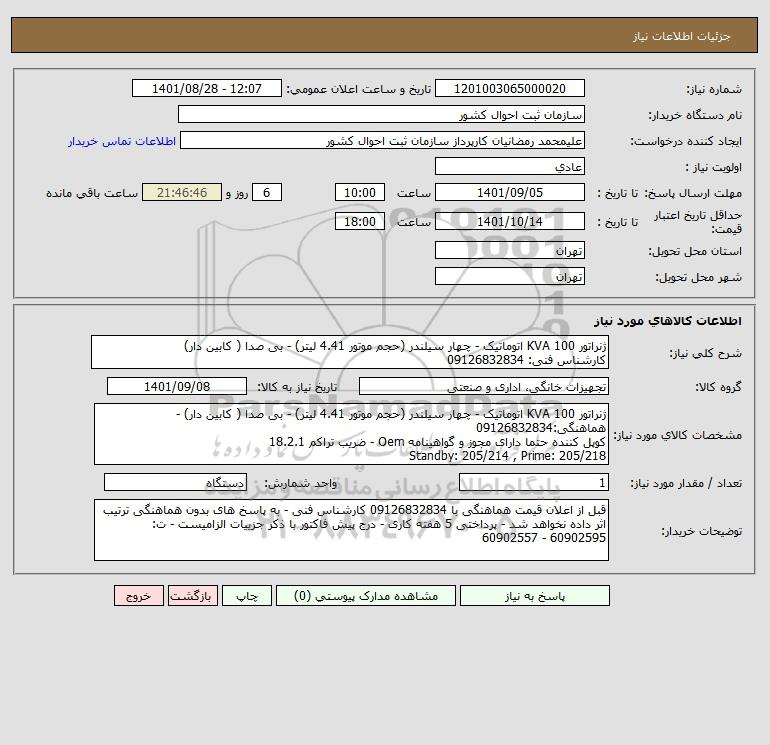The height and width of the screenshot is (745, 770).
Task: Click the price validity date 1401/10/14
Action: point(510,221)
